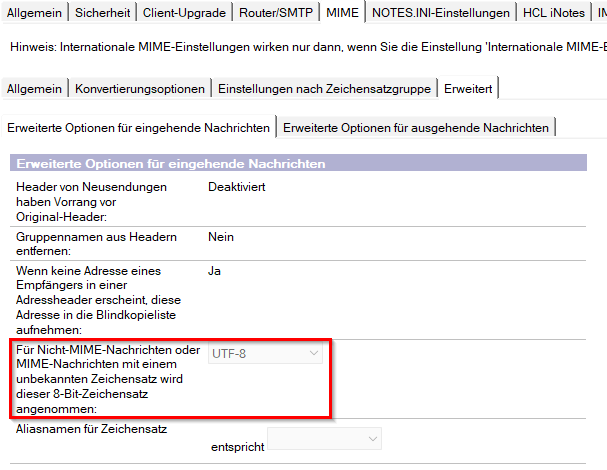Switch to the Konvertierungsoptionen tab
607x470 pixels.
tap(140, 88)
